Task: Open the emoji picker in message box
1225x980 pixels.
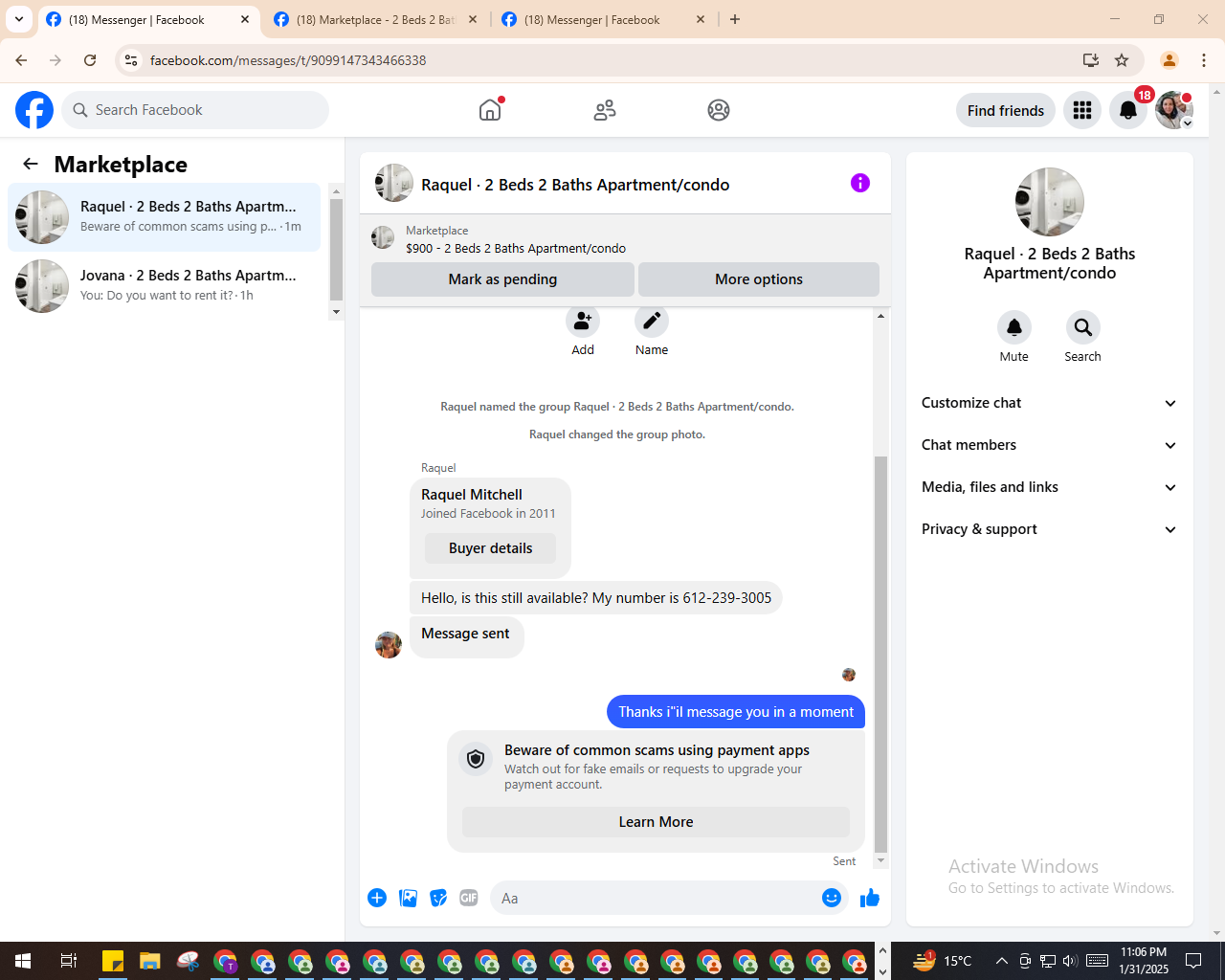Action: 832,898
